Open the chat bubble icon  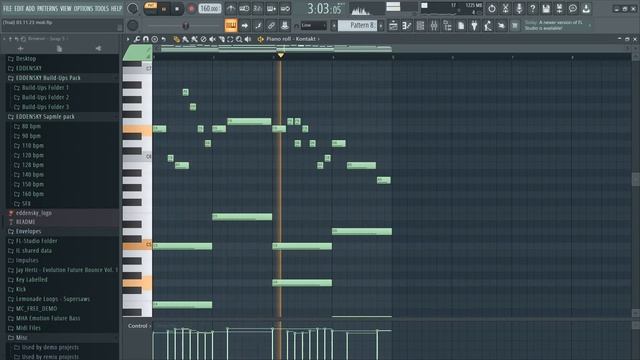click(x=573, y=8)
